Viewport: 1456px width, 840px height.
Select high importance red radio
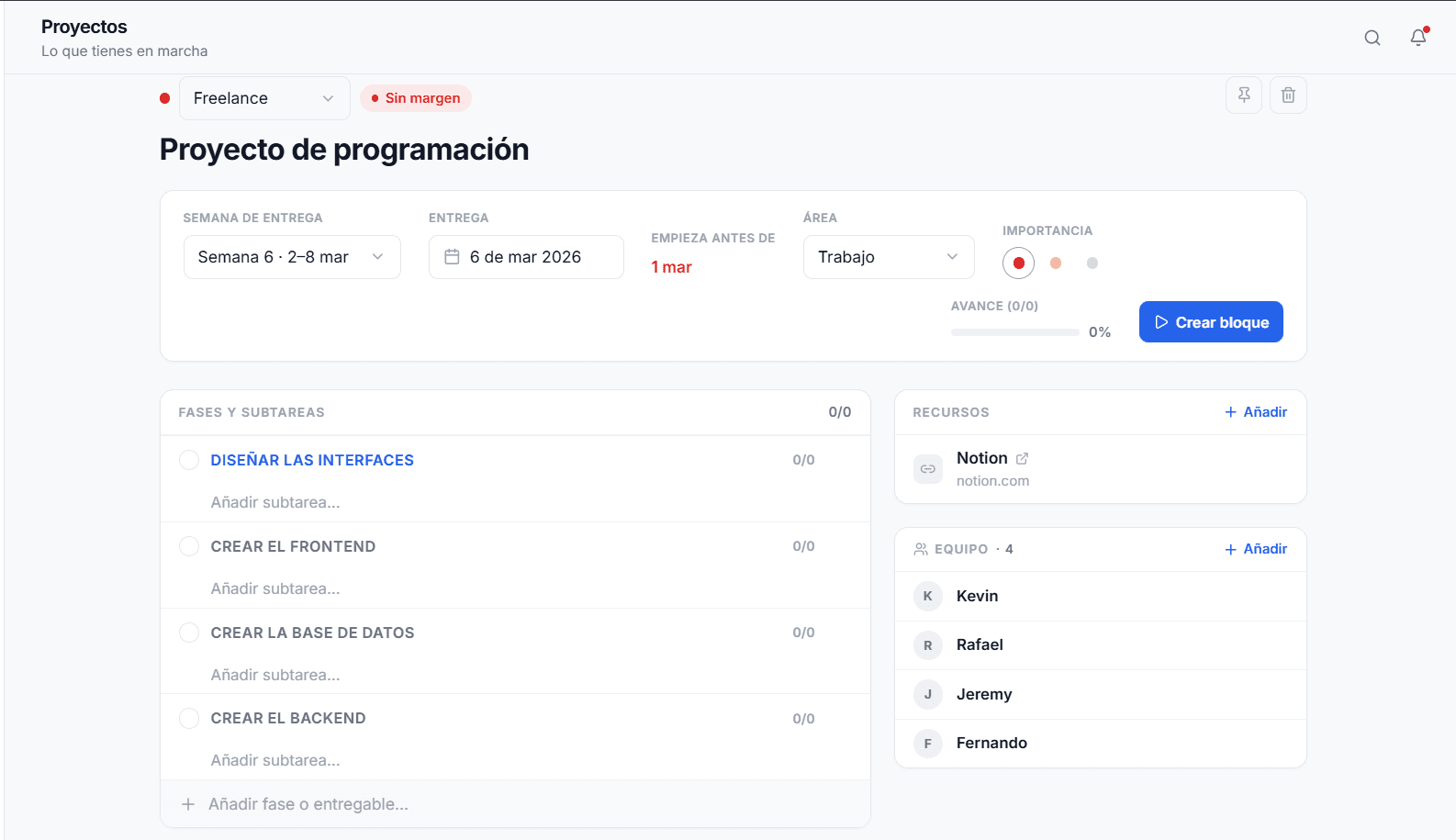(x=1018, y=263)
